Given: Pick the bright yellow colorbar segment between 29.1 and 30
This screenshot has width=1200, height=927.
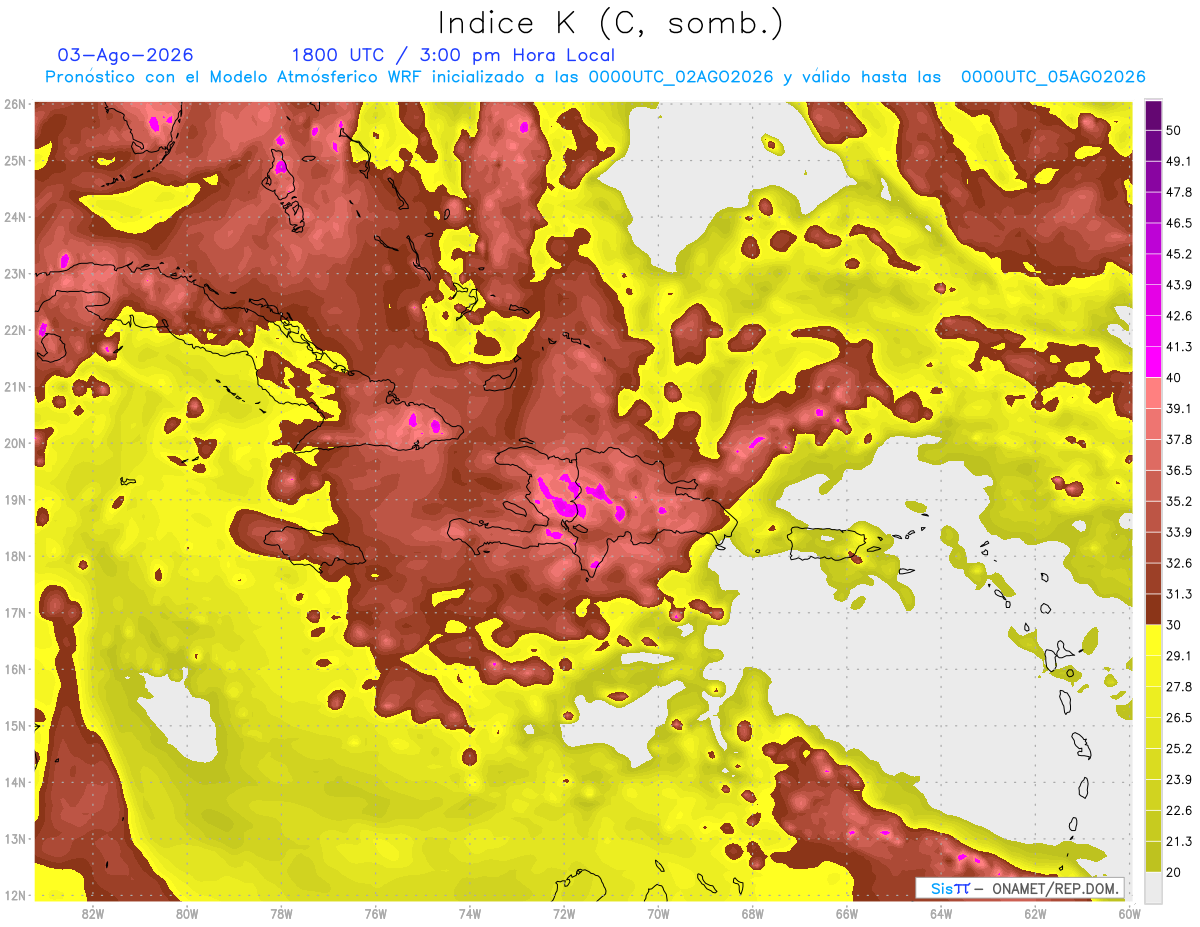Looking at the screenshot, I should (x=1153, y=639).
